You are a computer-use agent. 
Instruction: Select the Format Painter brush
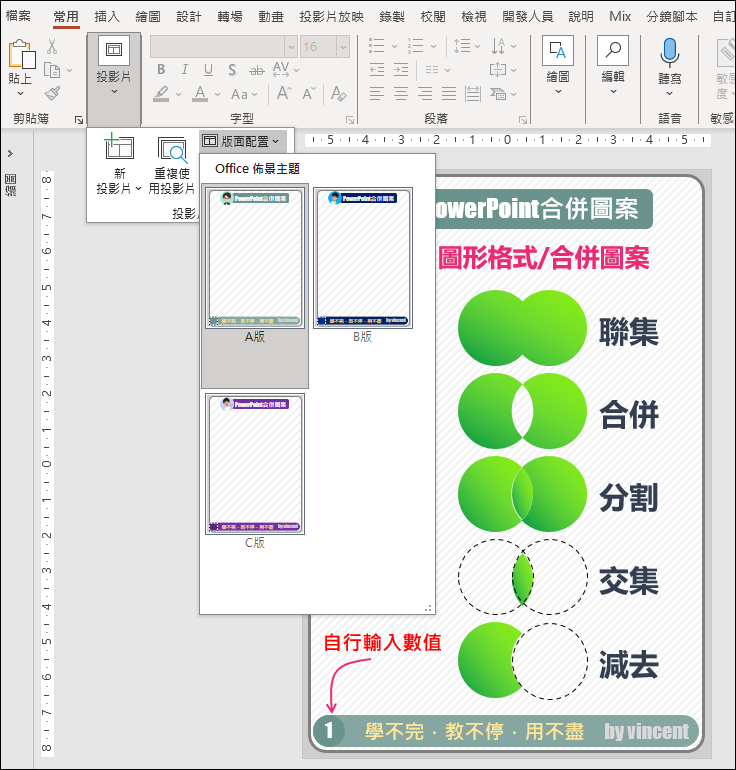(x=52, y=93)
